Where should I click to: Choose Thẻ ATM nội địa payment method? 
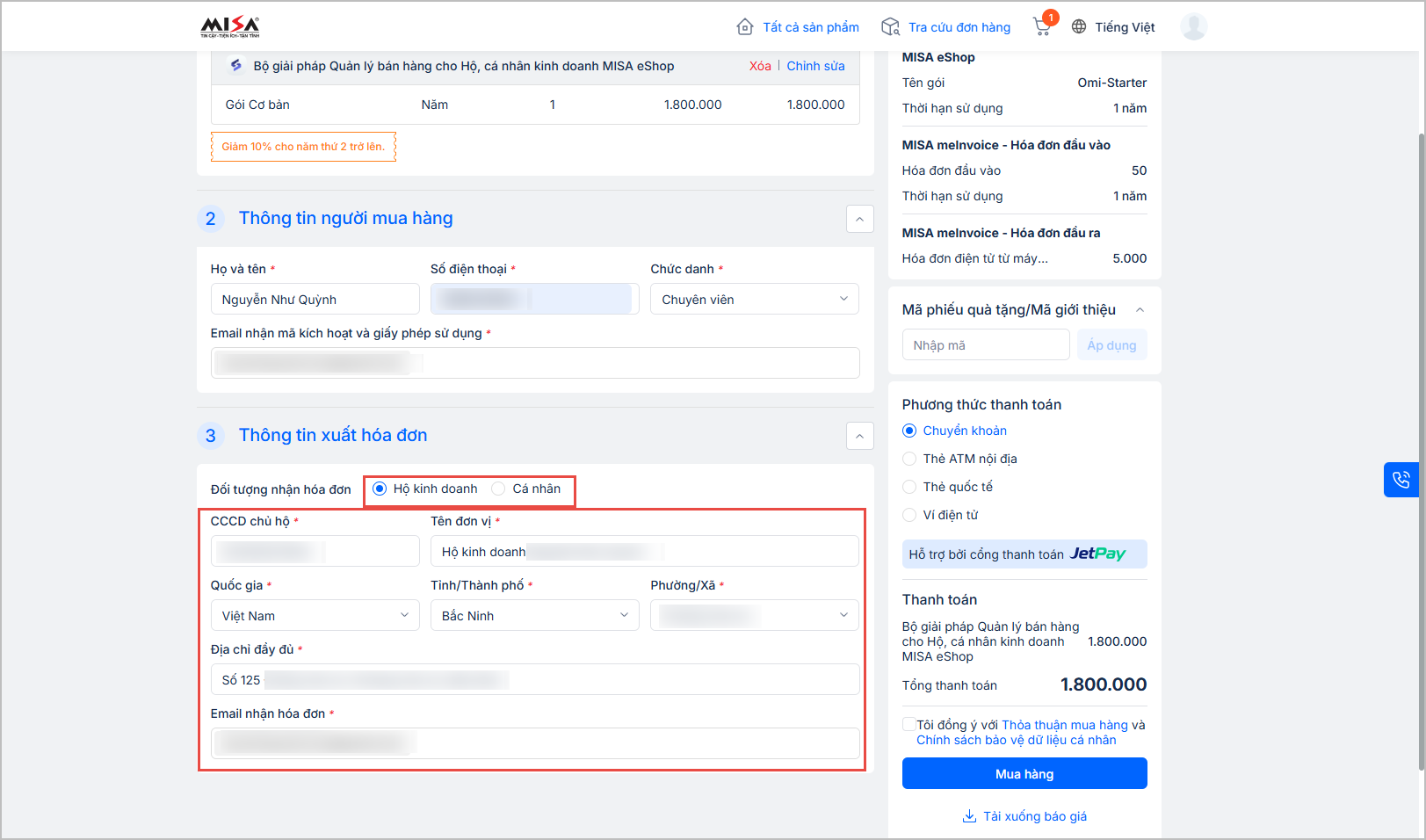pyautogui.click(x=909, y=459)
